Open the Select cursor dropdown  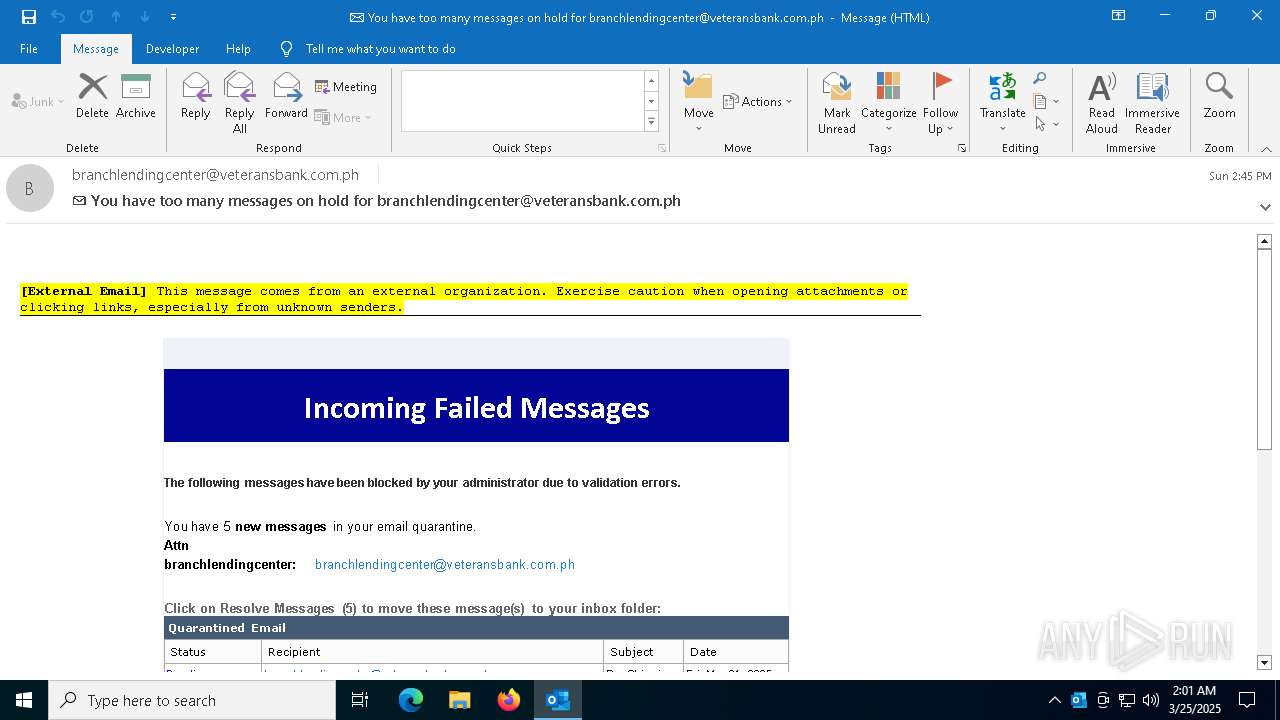1046,124
